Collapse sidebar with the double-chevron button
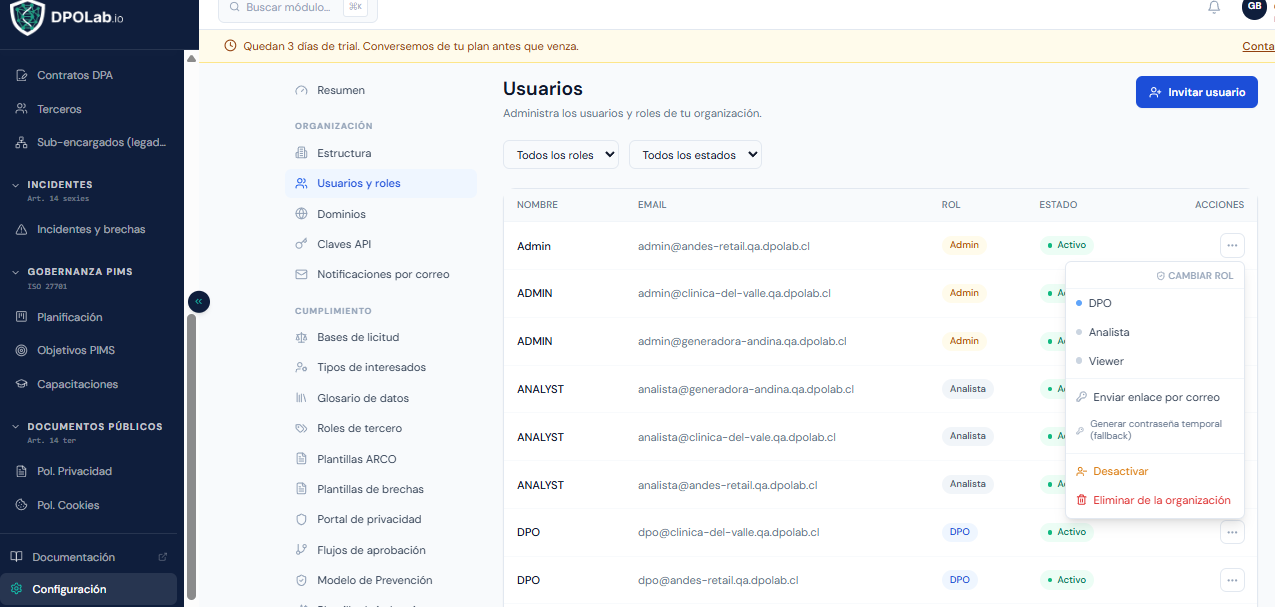This screenshot has width=1275, height=607. [x=199, y=301]
